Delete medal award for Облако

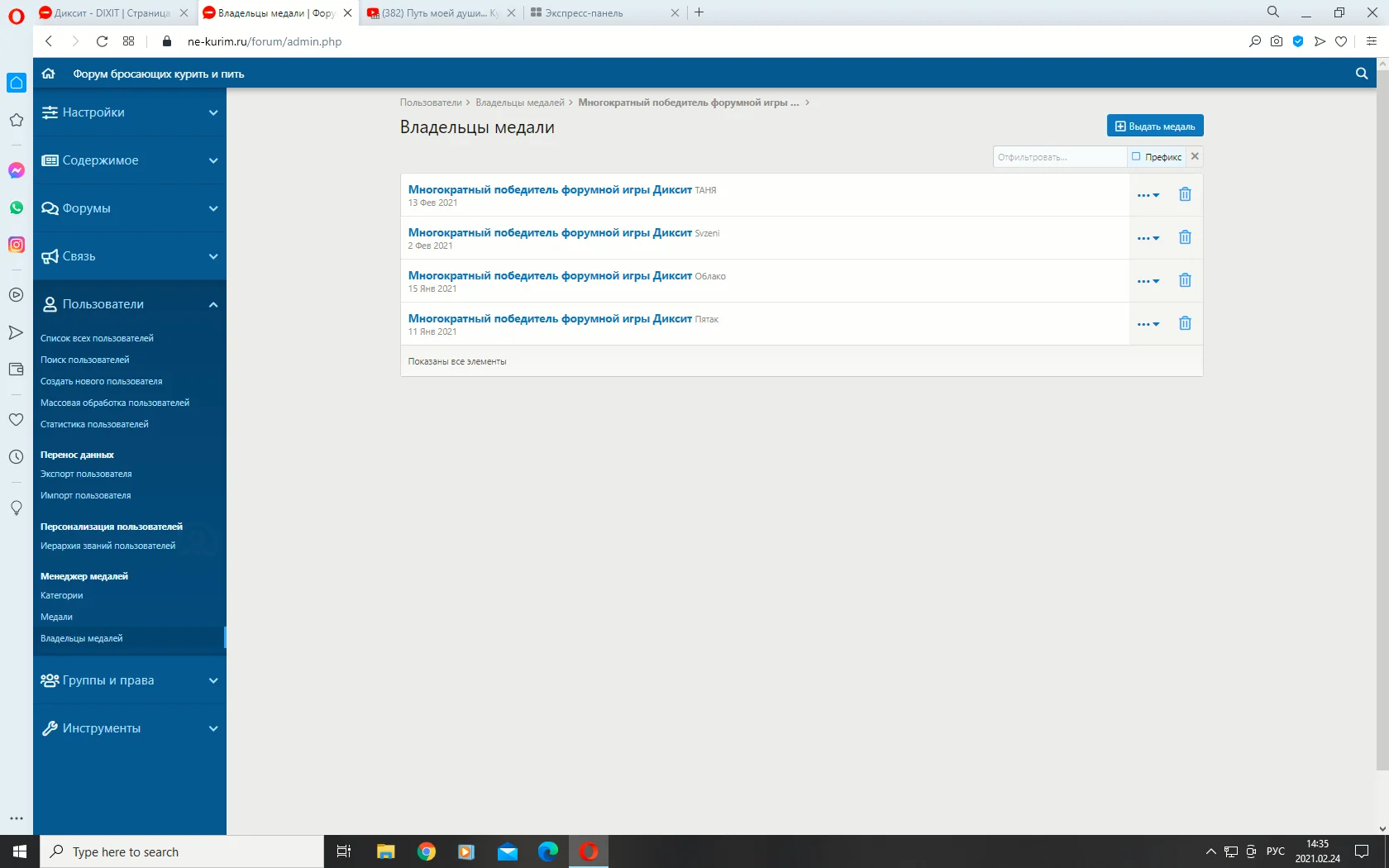pos(1185,280)
